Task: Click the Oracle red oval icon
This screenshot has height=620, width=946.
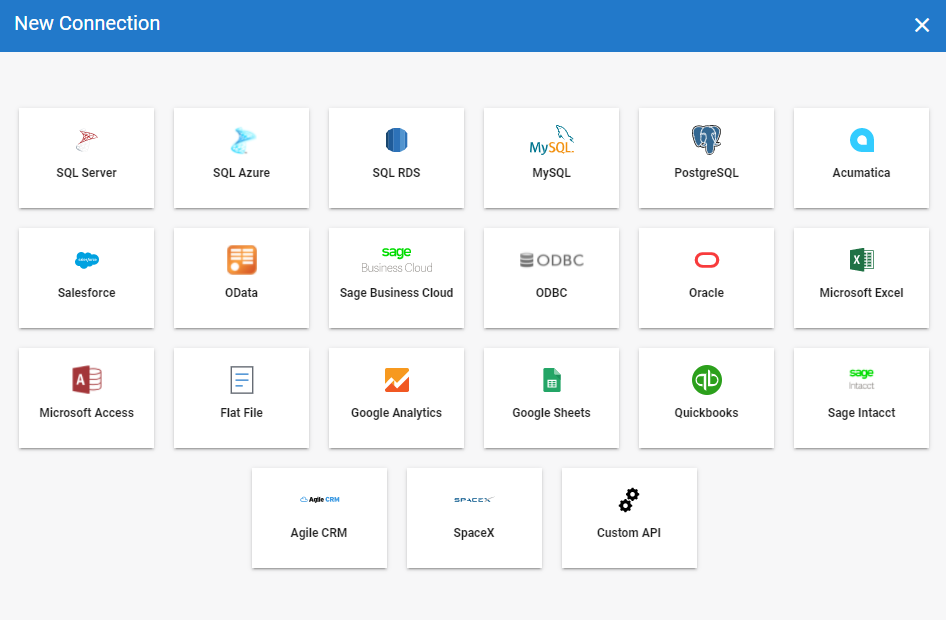Action: pos(706,261)
